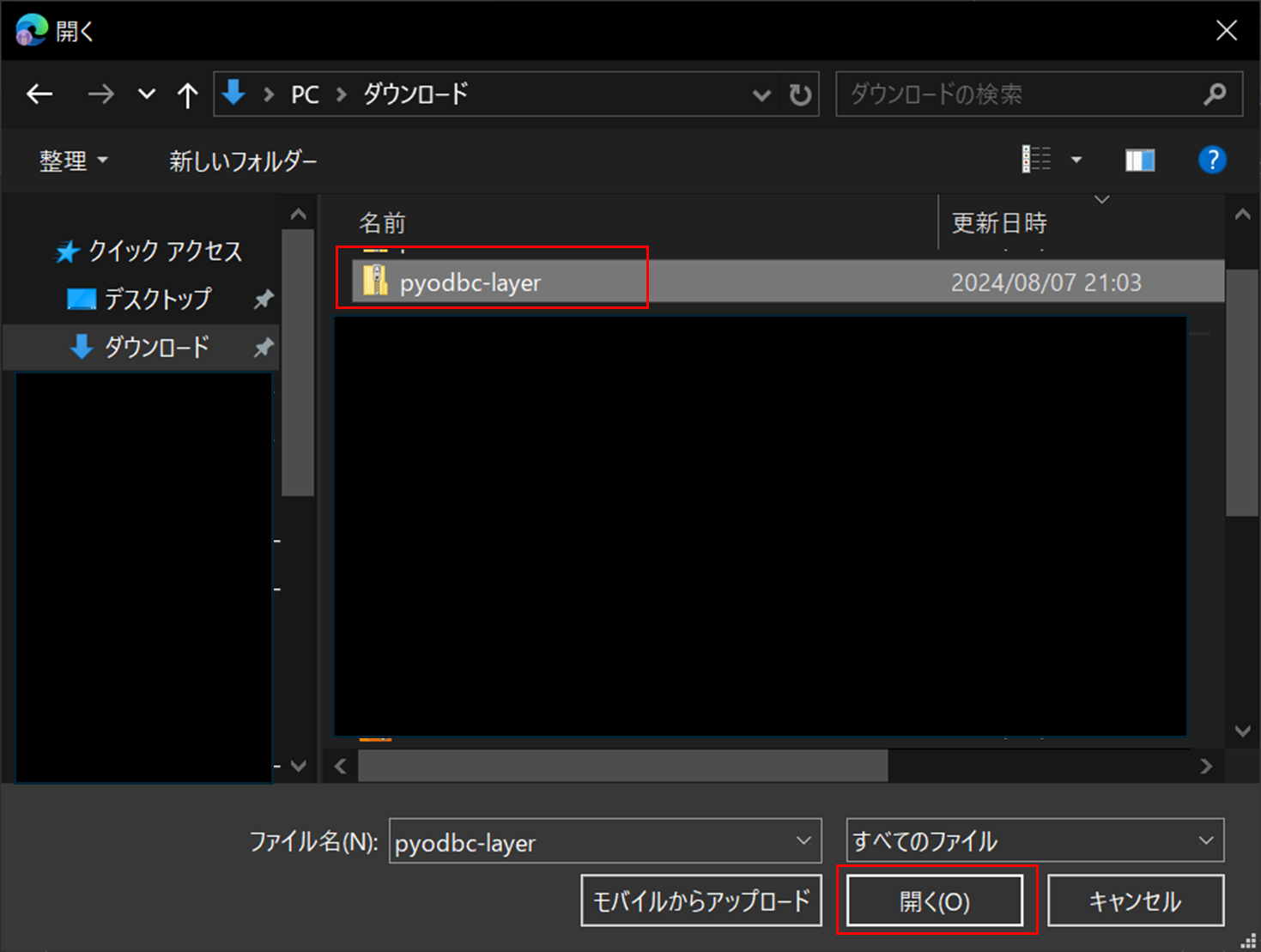The width and height of the screenshot is (1261, 952).
Task: Sort by the 更新日時 column header
Action: pos(999,223)
